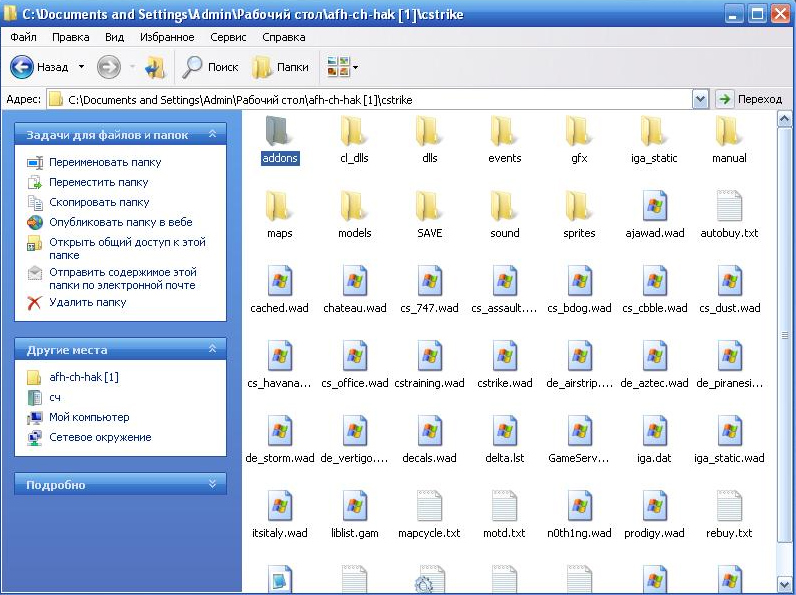
Task: Open the Избранное menu
Action: (x=167, y=37)
